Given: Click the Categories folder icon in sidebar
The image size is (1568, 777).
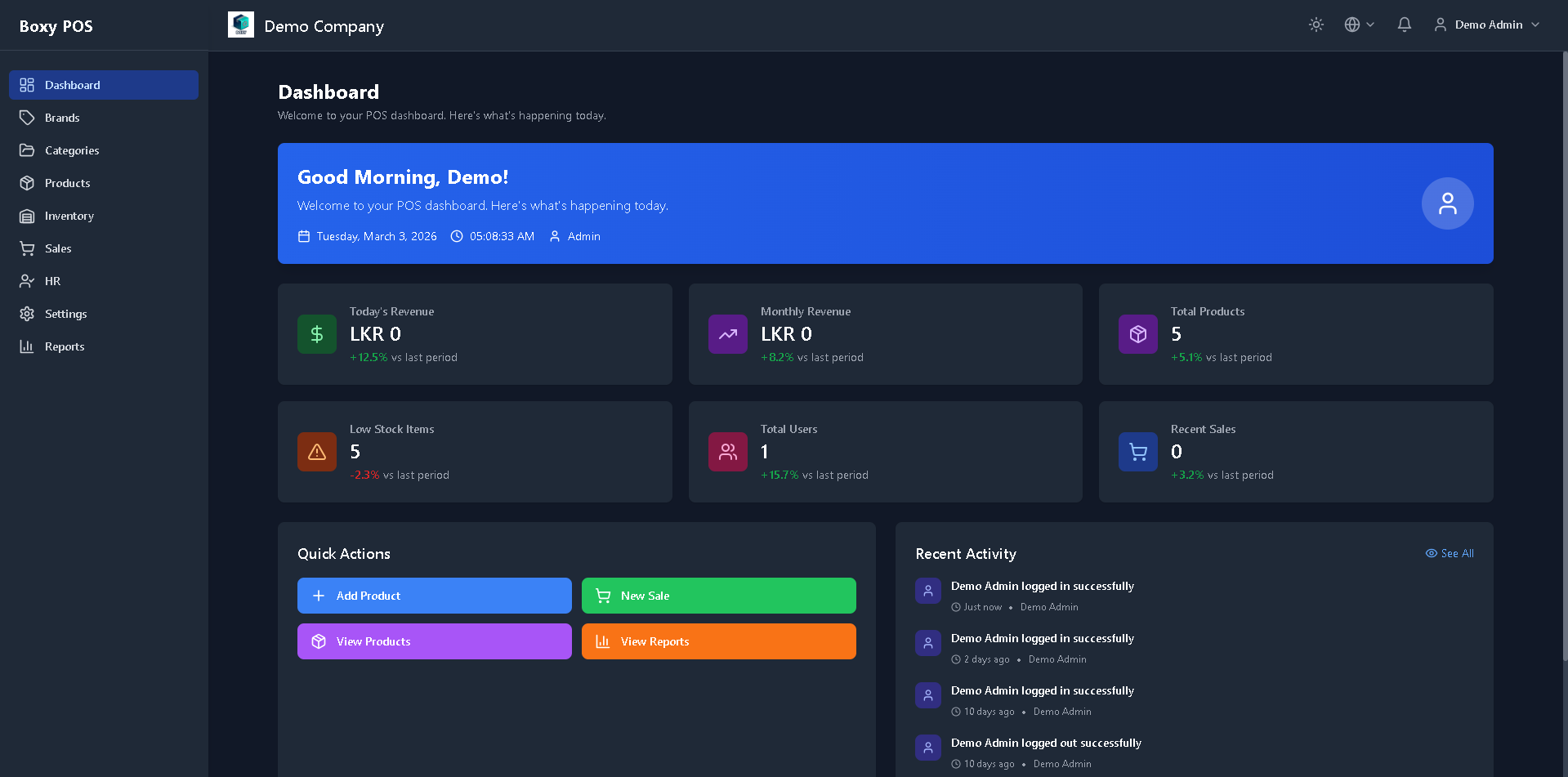Looking at the screenshot, I should pos(27,150).
